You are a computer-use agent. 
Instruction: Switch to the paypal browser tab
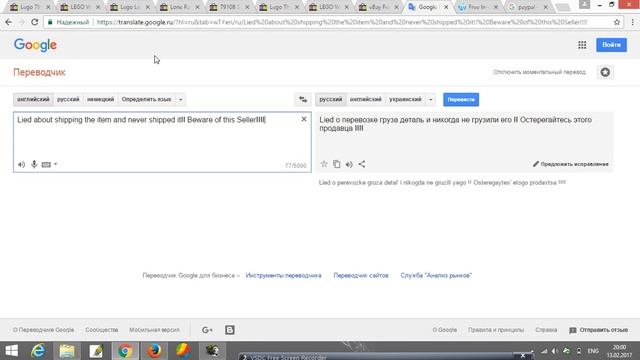(529, 7)
